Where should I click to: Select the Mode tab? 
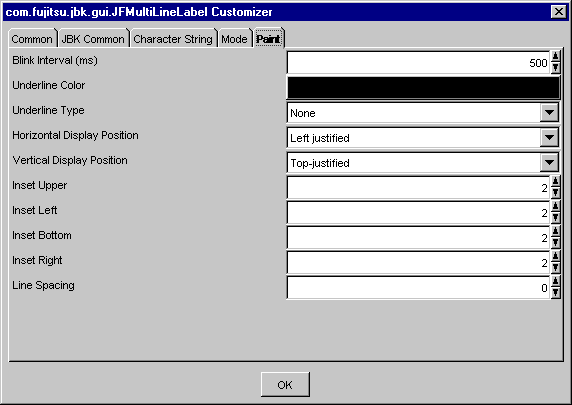tap(234, 39)
